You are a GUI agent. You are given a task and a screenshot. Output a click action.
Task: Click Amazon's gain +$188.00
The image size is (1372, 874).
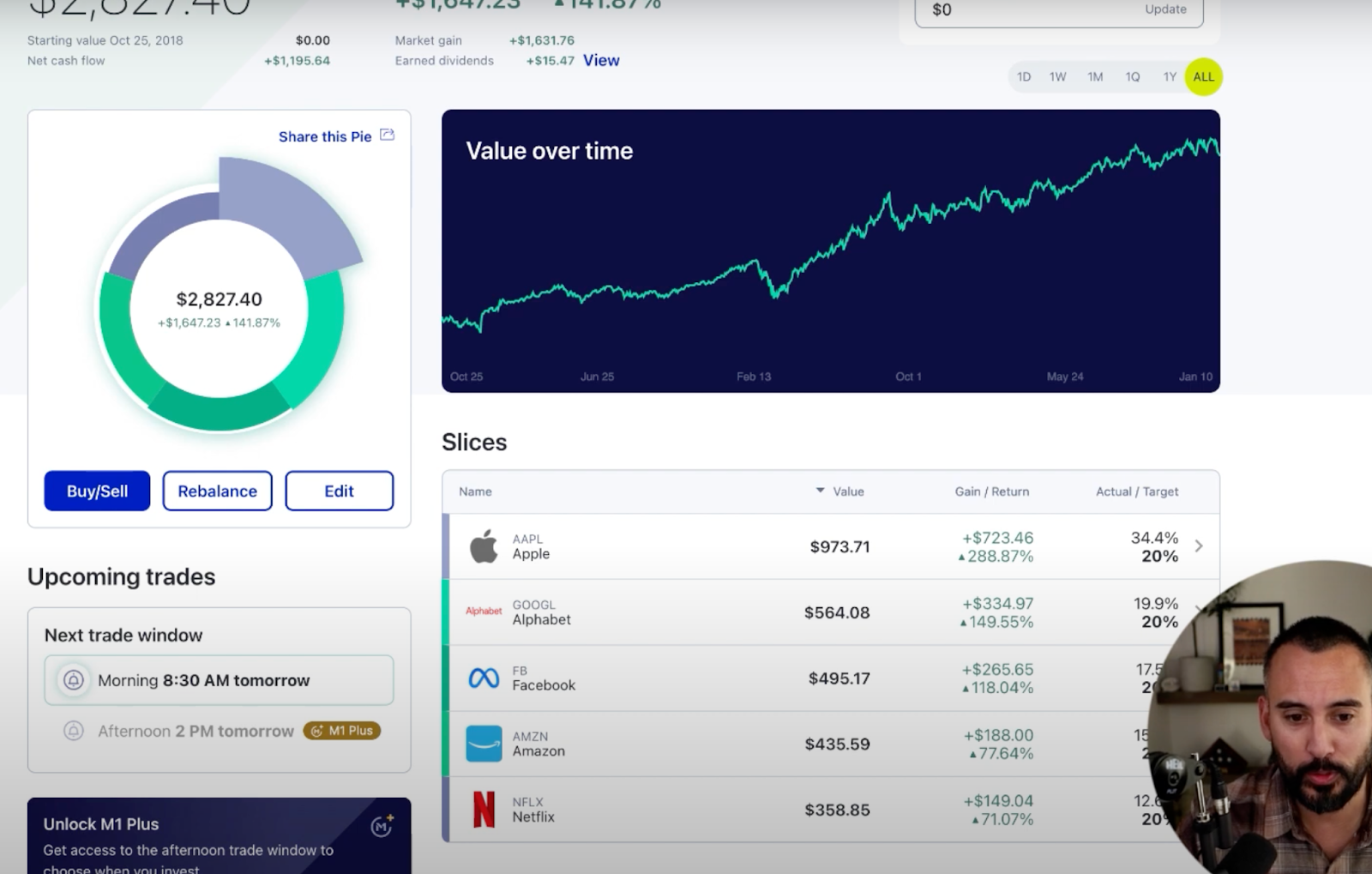point(998,735)
